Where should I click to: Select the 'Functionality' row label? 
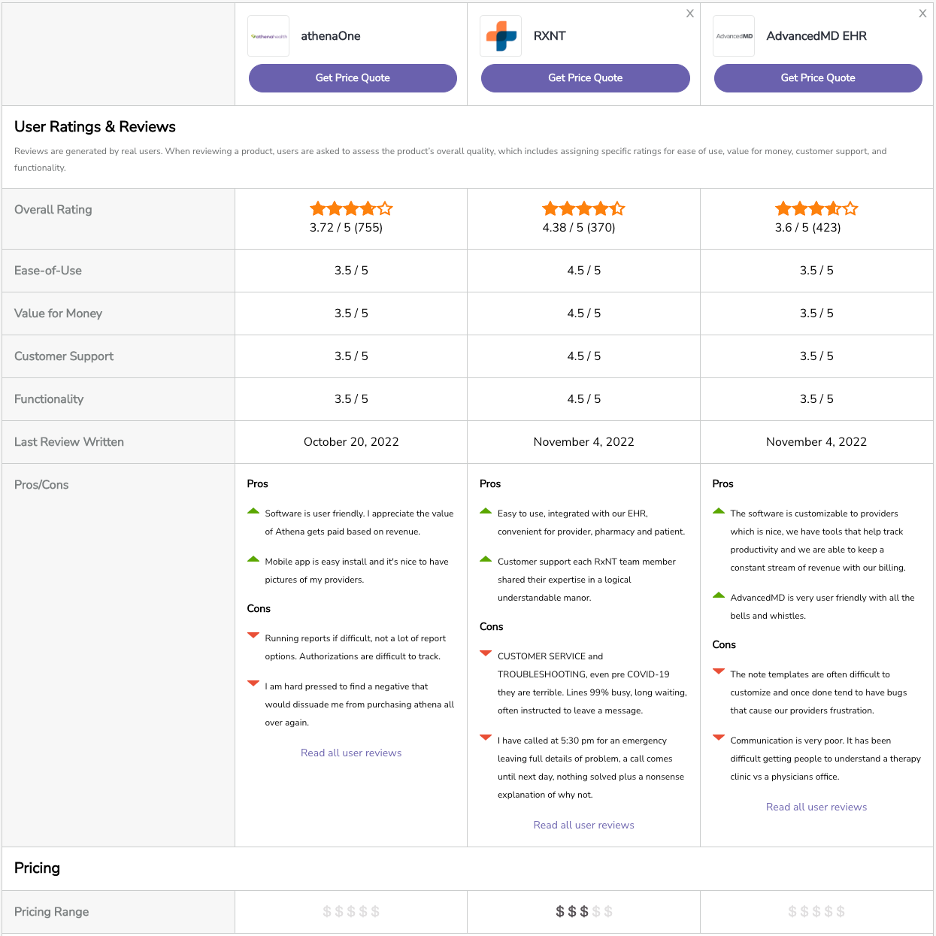tap(49, 399)
